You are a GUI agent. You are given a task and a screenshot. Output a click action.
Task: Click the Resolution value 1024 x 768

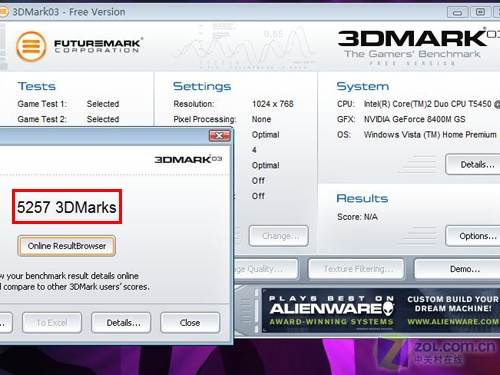(273, 104)
